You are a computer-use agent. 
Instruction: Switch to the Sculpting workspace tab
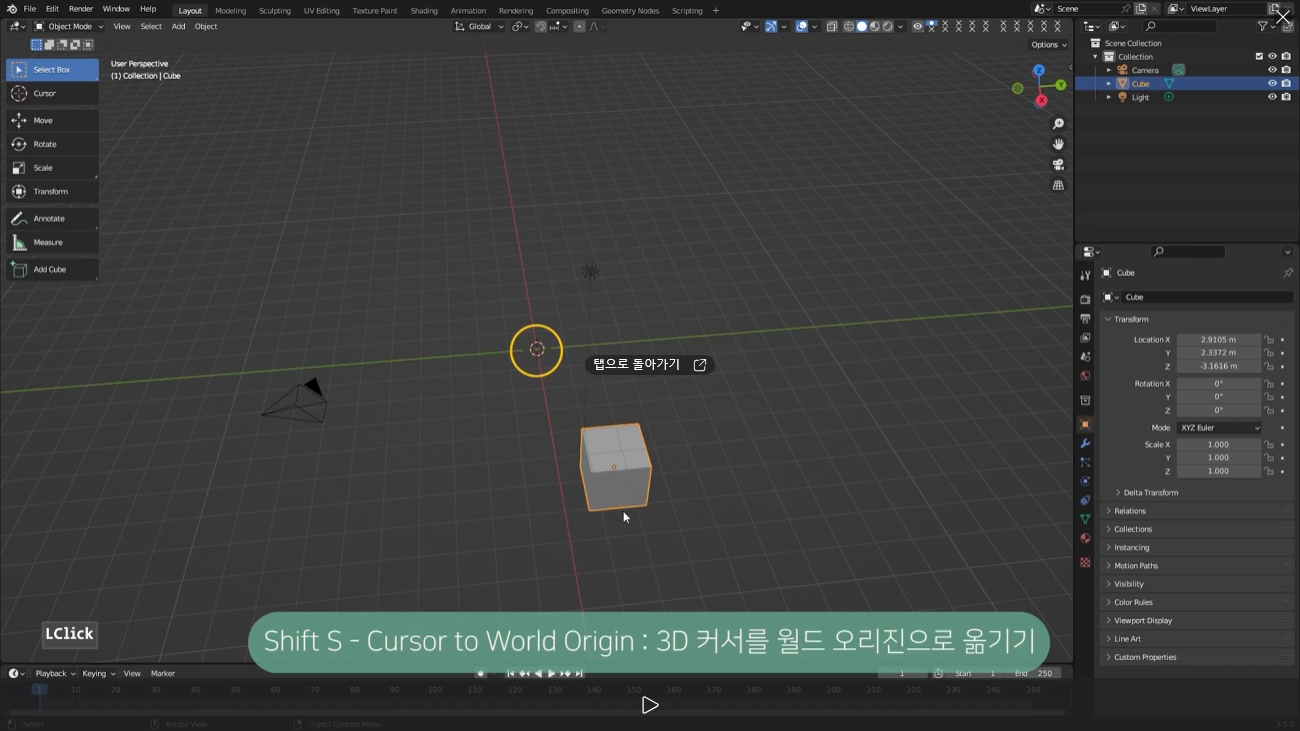pyautogui.click(x=275, y=11)
